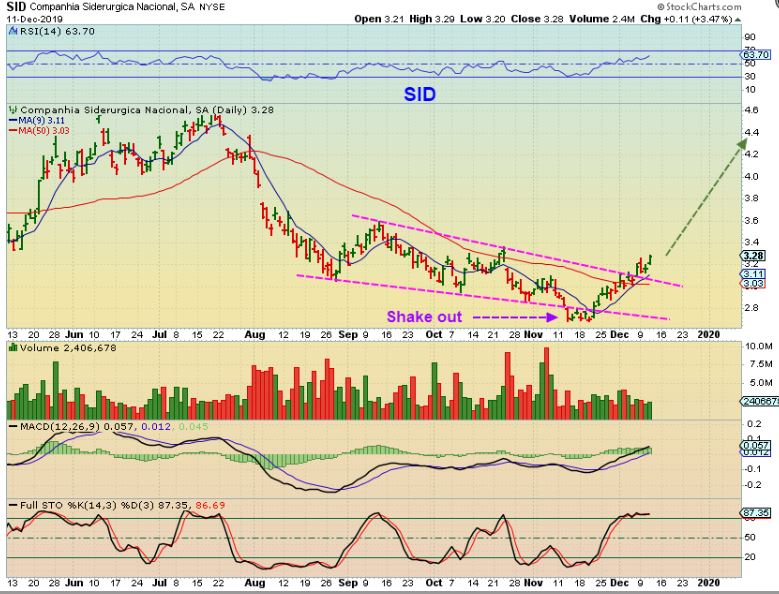Click the MACD(12,26,9) 0.057 legend label
The height and width of the screenshot is (594, 779).
pyautogui.click(x=77, y=427)
